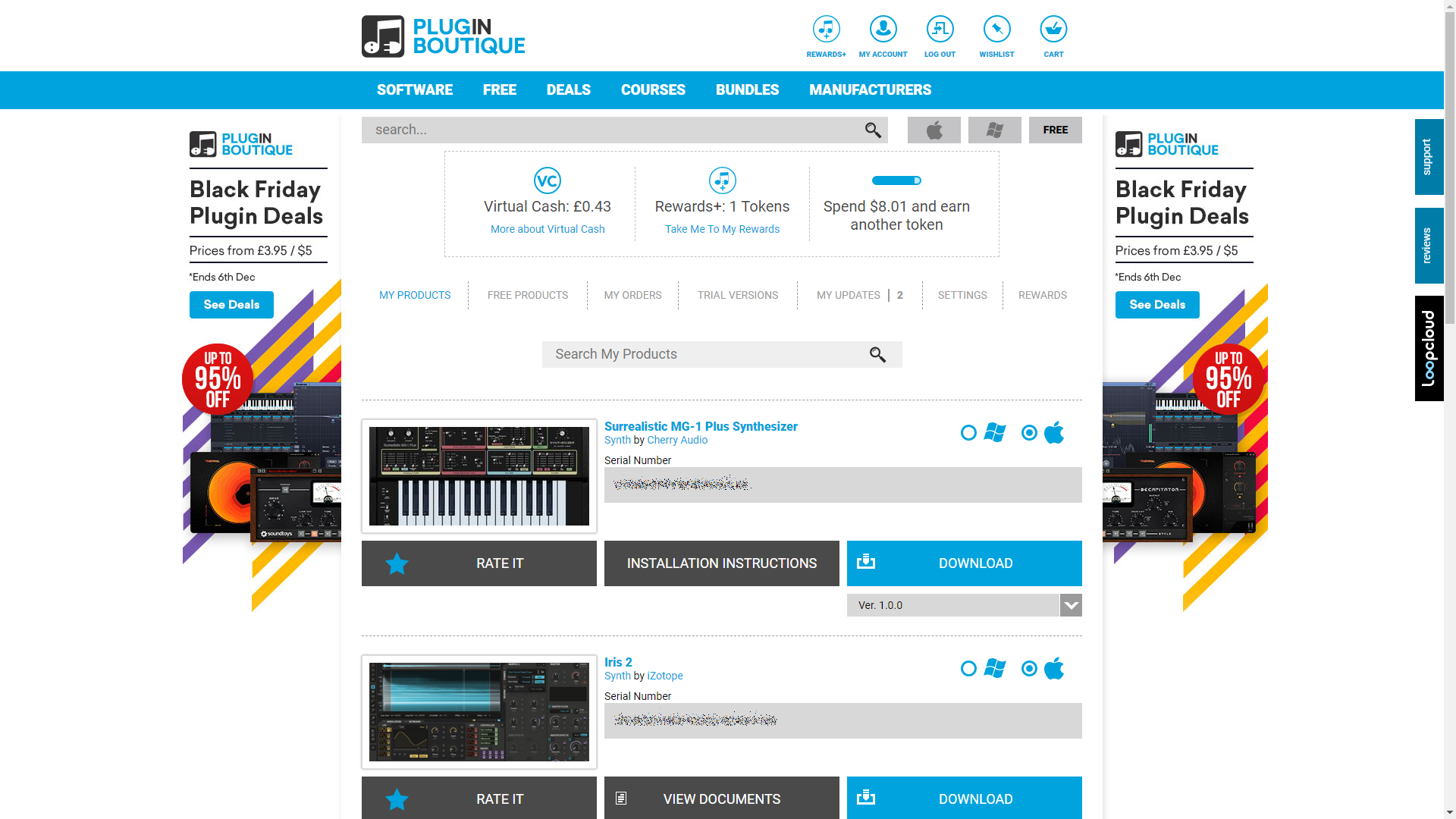Expand version list with the chevron arrow

[x=1071, y=605]
